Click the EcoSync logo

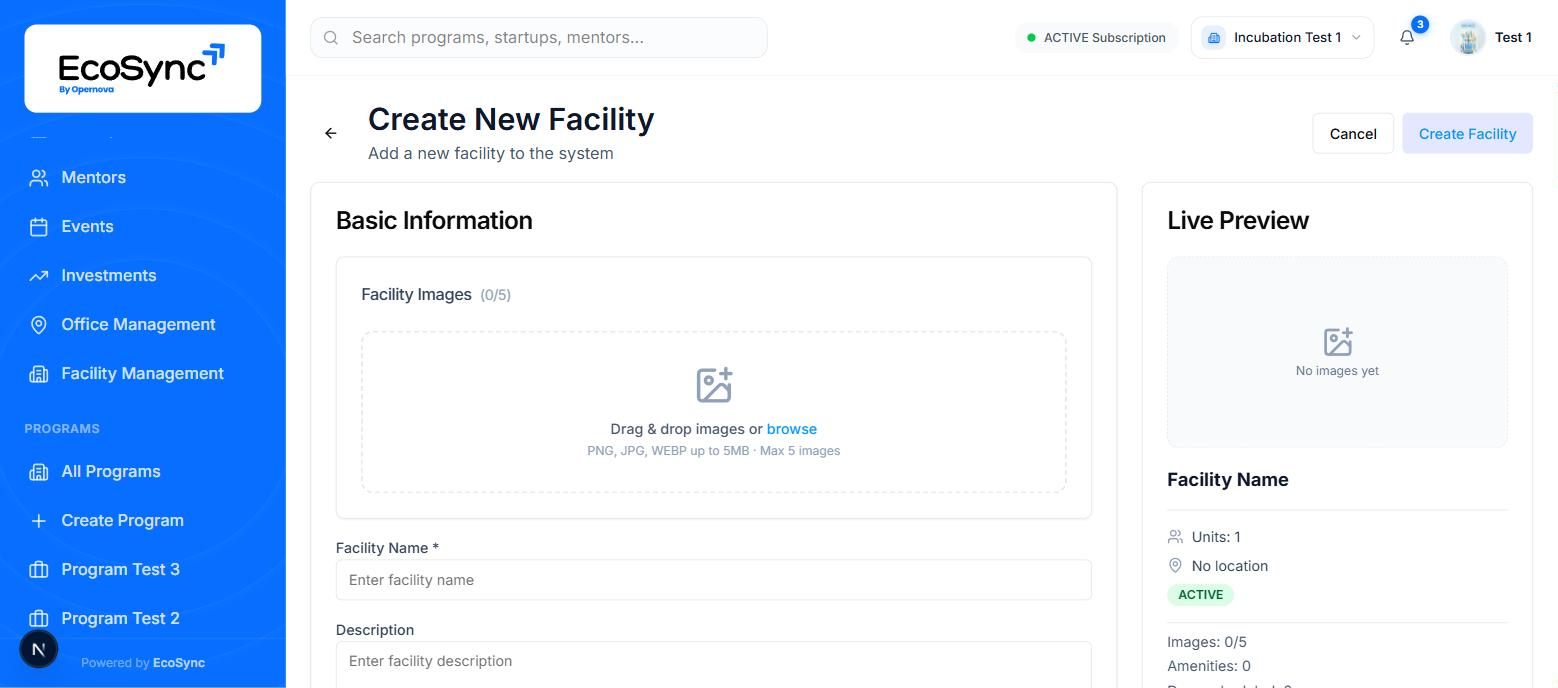click(142, 68)
